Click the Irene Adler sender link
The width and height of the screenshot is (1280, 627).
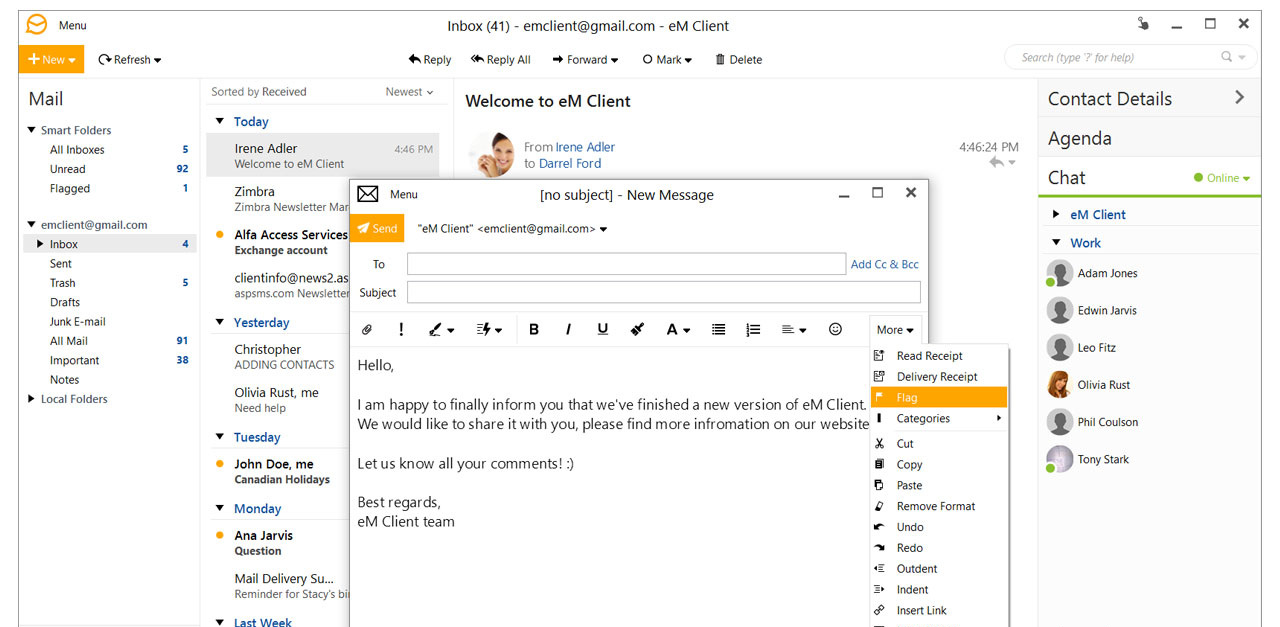585,147
